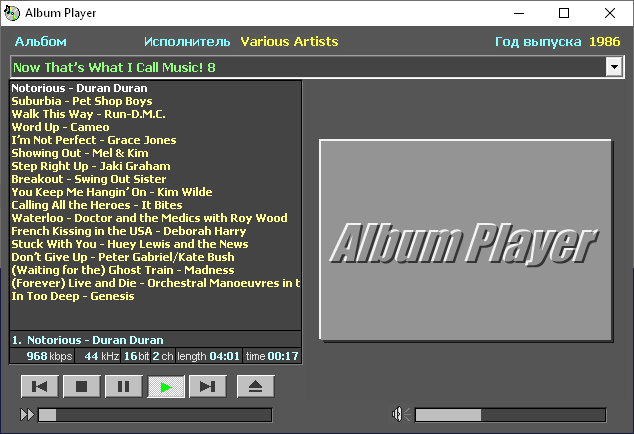Screen dimensions: 634x434
Task: Mute sound via the speaker icon
Action: pyautogui.click(x=401, y=414)
